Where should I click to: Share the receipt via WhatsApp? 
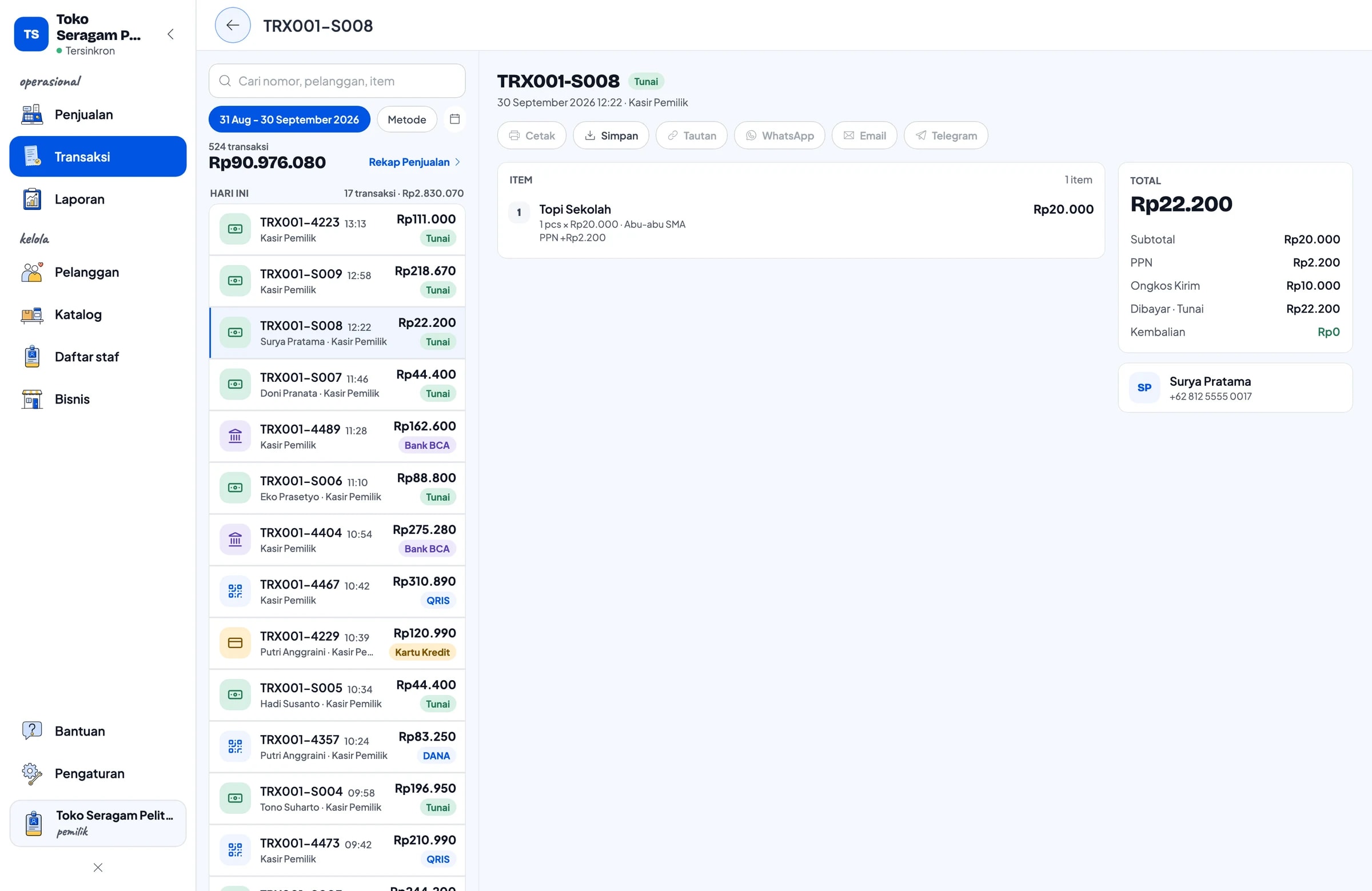(x=779, y=135)
